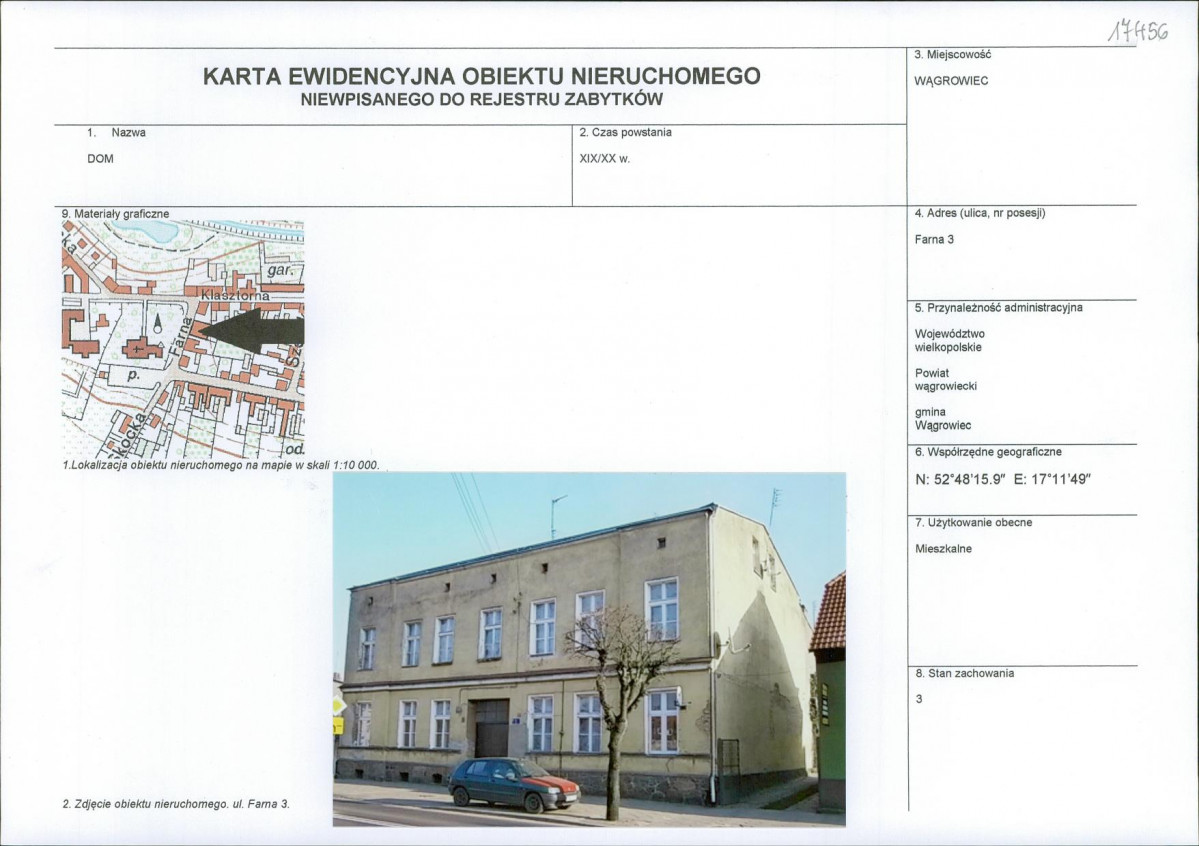
Task: Click the word 'gmina'
Action: click(x=931, y=412)
